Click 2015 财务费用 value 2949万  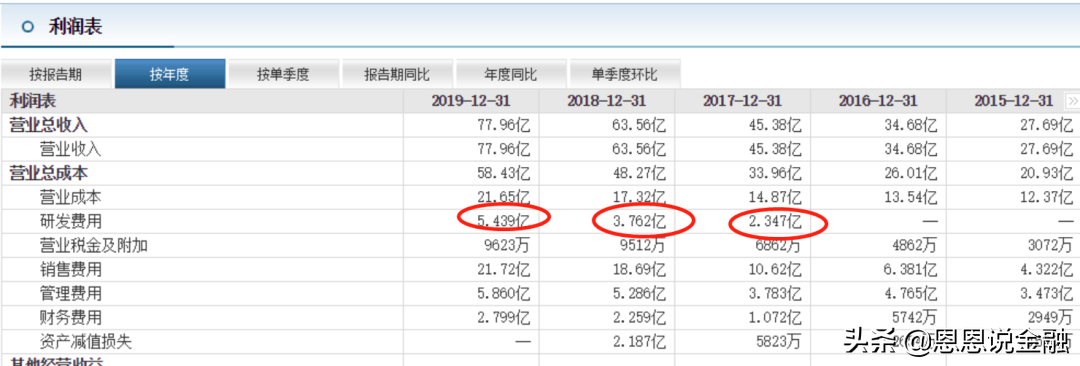pos(1050,317)
